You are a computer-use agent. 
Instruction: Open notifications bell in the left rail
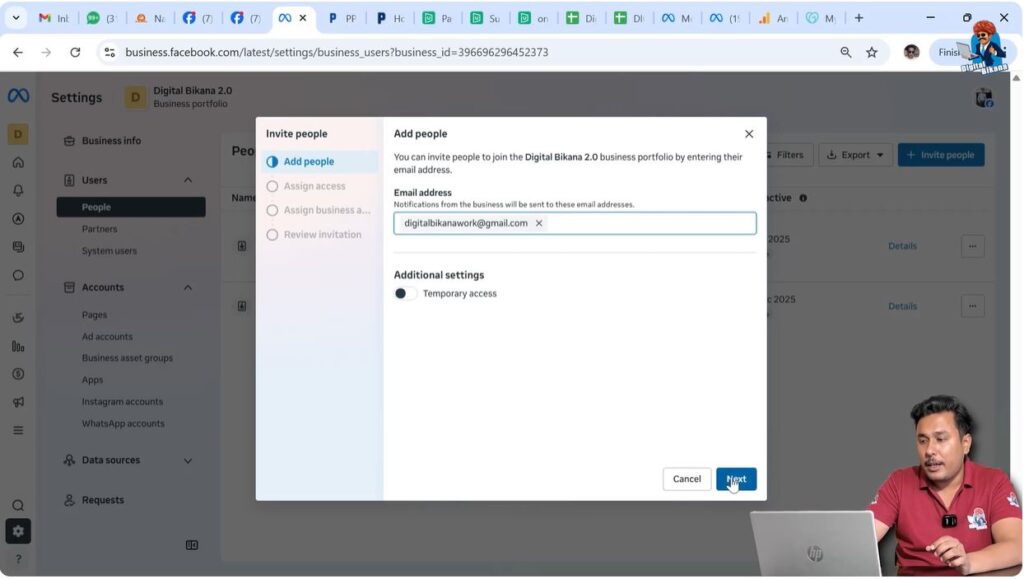click(x=18, y=190)
